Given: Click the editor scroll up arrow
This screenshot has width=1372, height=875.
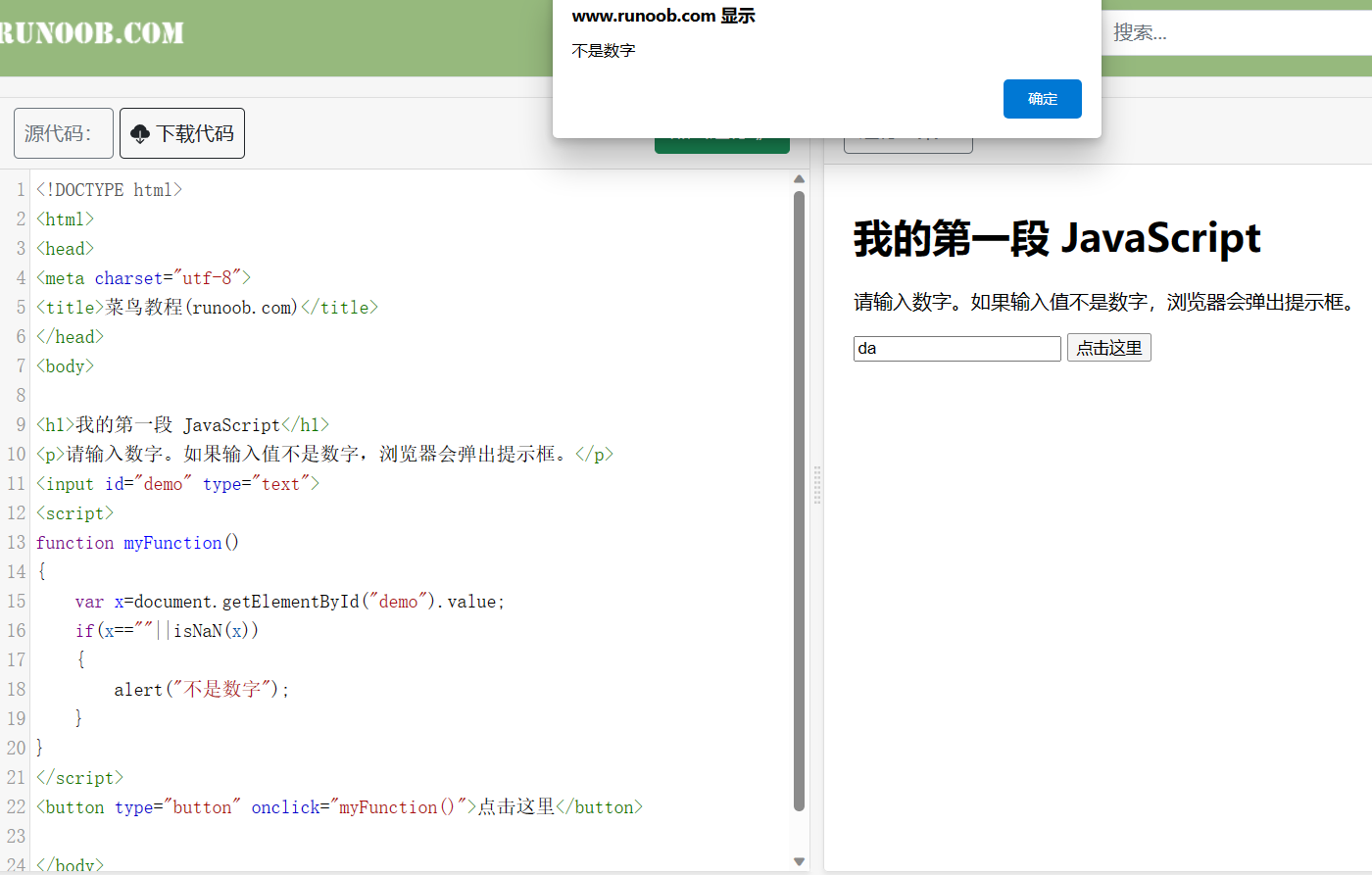Looking at the screenshot, I should click(x=799, y=179).
